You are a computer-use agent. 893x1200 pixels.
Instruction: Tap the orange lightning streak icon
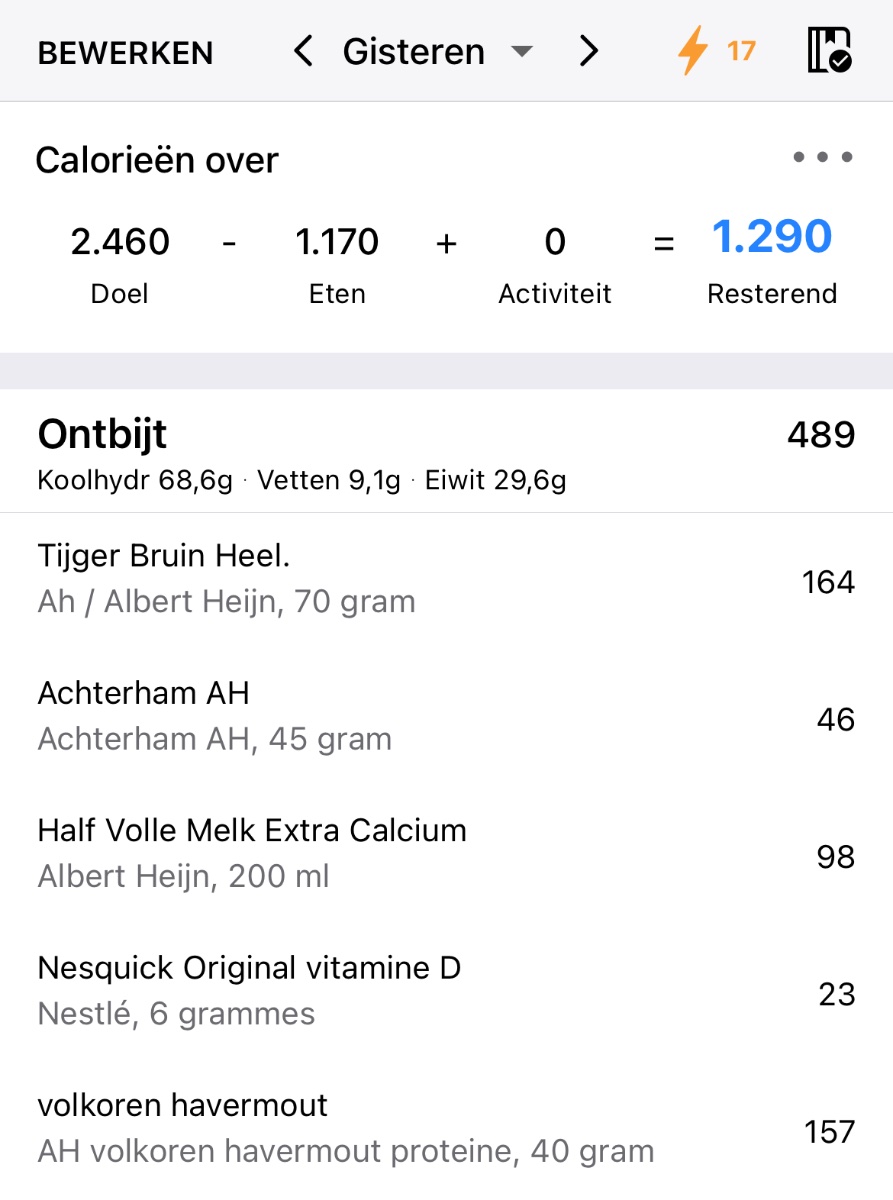[692, 51]
